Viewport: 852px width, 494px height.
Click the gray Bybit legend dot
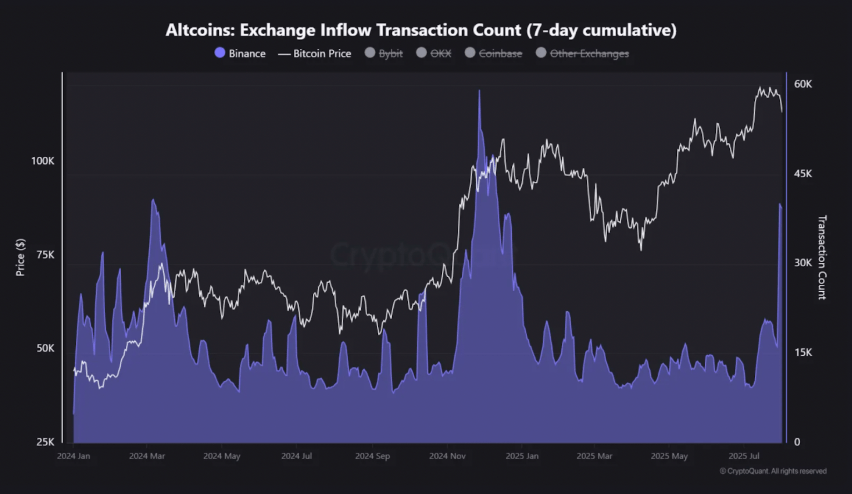371,53
